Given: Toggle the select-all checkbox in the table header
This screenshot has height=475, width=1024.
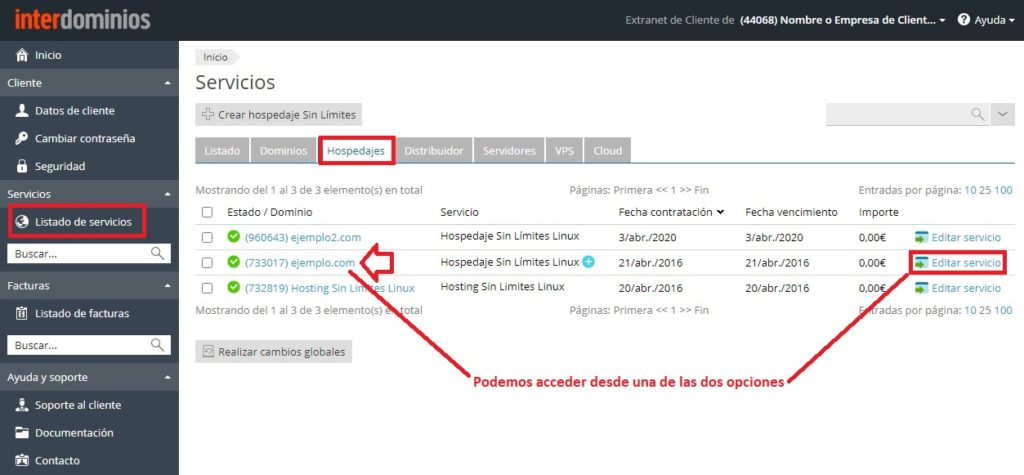Looking at the screenshot, I should click(207, 212).
